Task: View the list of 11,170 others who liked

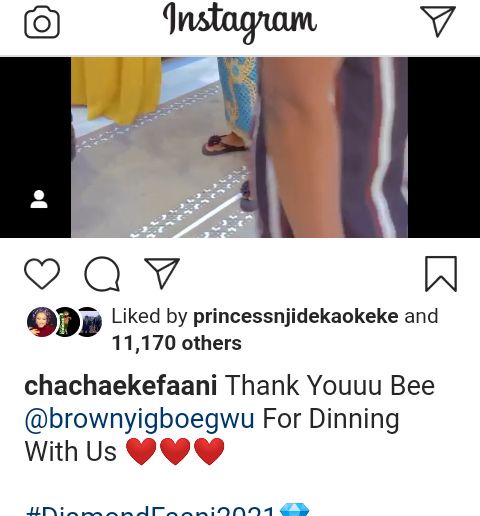Action: (177, 343)
